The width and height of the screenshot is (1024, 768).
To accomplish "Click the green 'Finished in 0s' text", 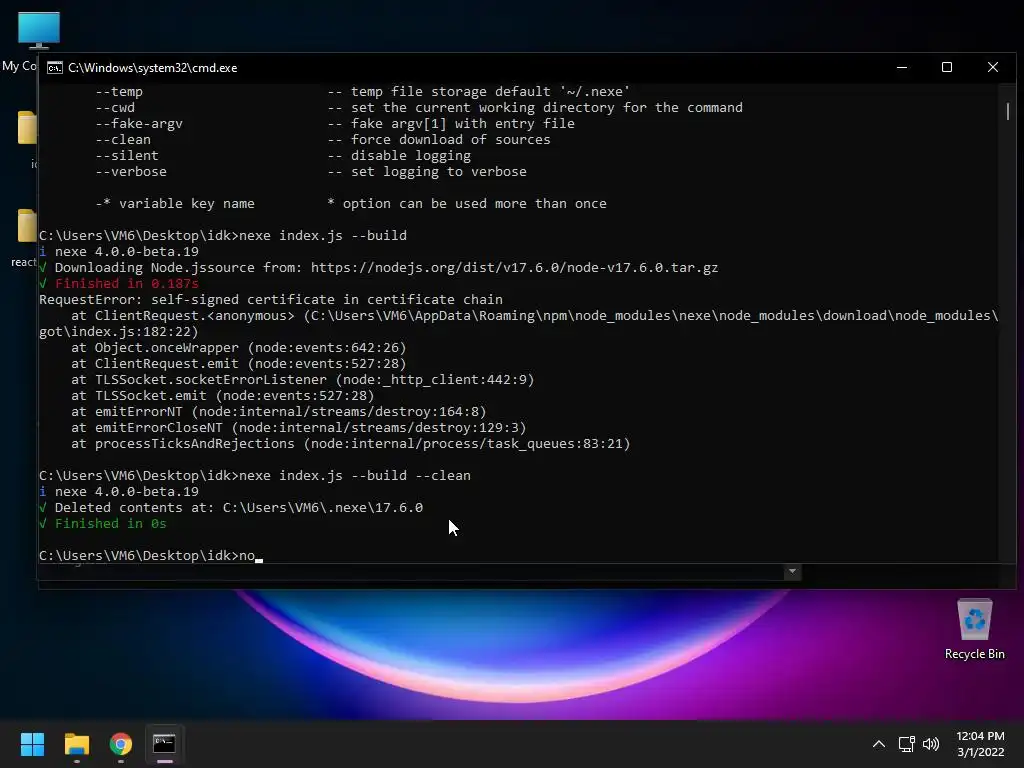I will (x=110, y=524).
